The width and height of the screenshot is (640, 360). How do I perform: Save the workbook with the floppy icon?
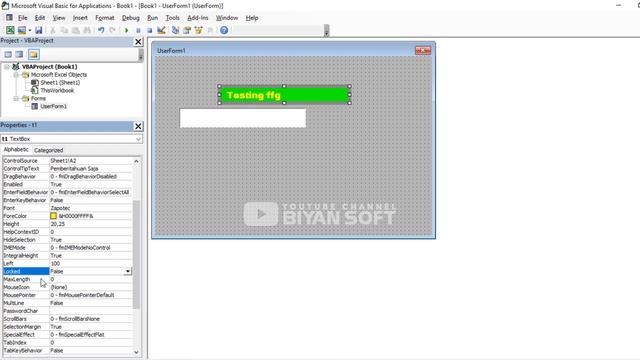click(x=39, y=30)
